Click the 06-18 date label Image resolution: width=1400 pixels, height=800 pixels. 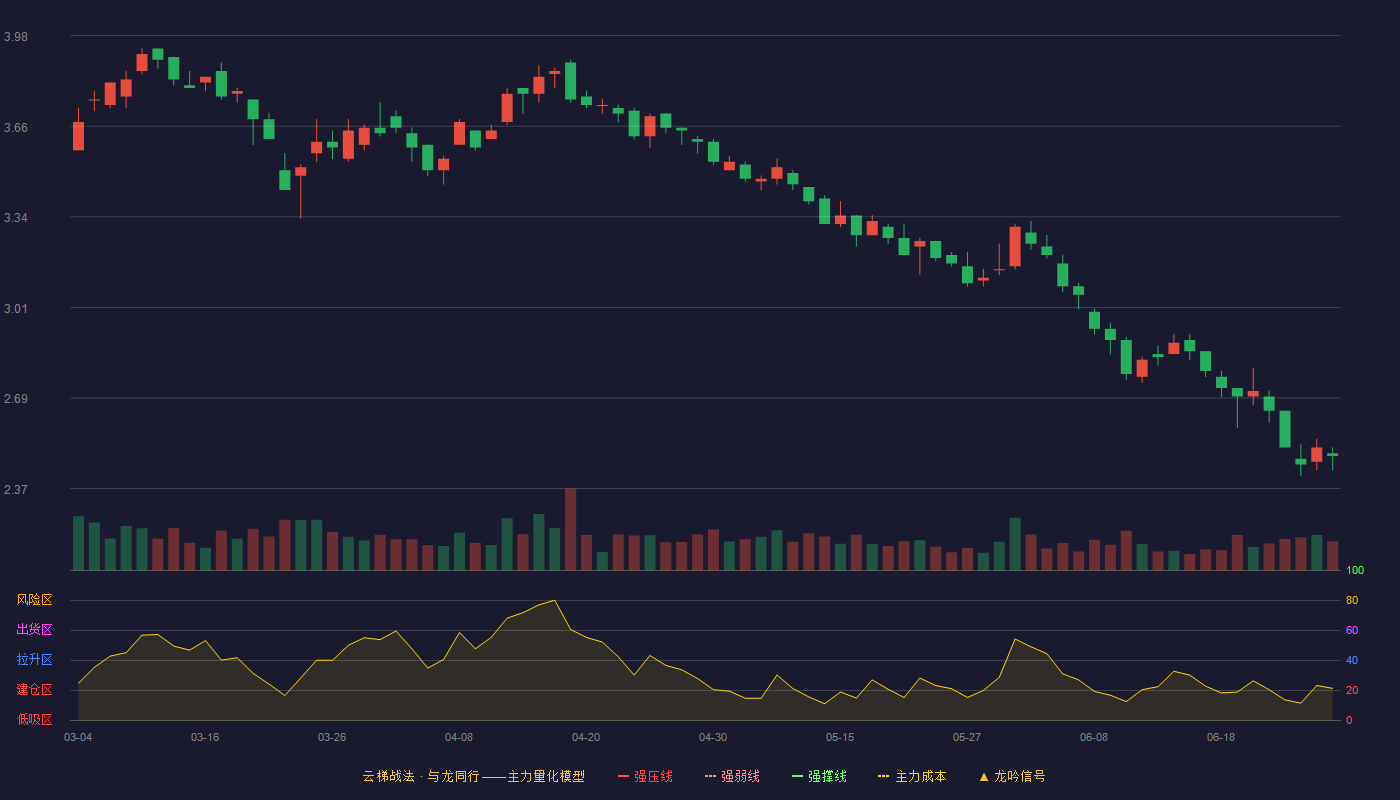pos(1221,737)
